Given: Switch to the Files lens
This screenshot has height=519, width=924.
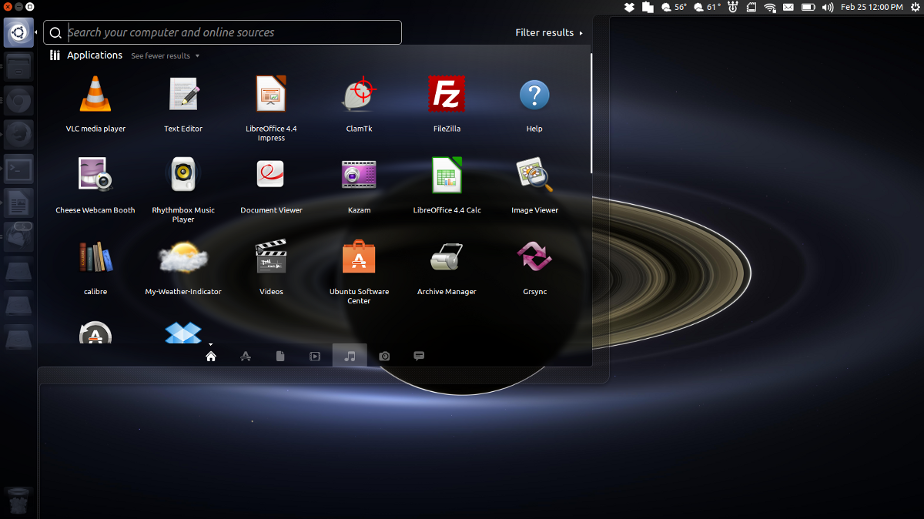Looking at the screenshot, I should pyautogui.click(x=280, y=356).
